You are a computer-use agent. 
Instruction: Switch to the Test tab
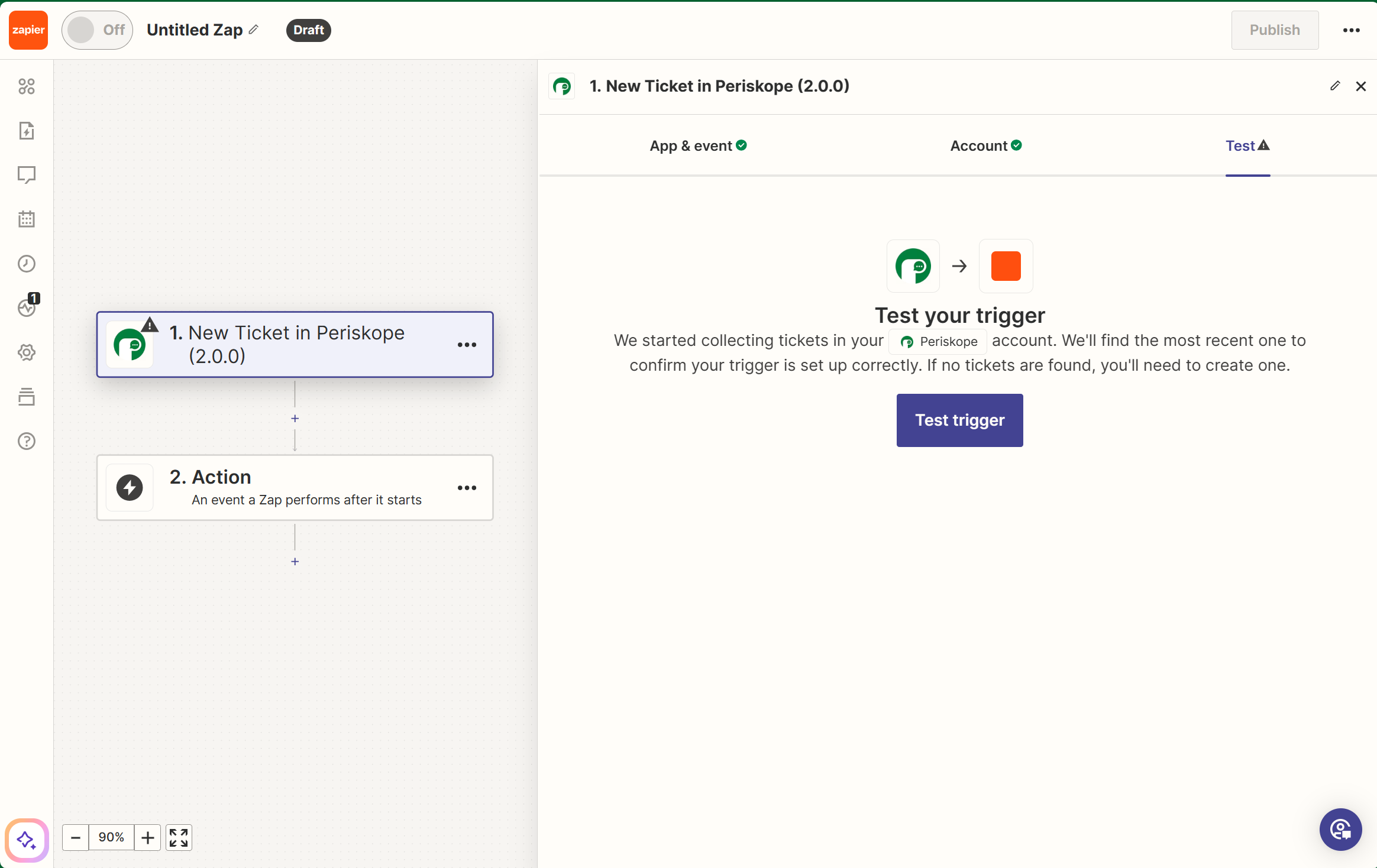[1247, 146]
